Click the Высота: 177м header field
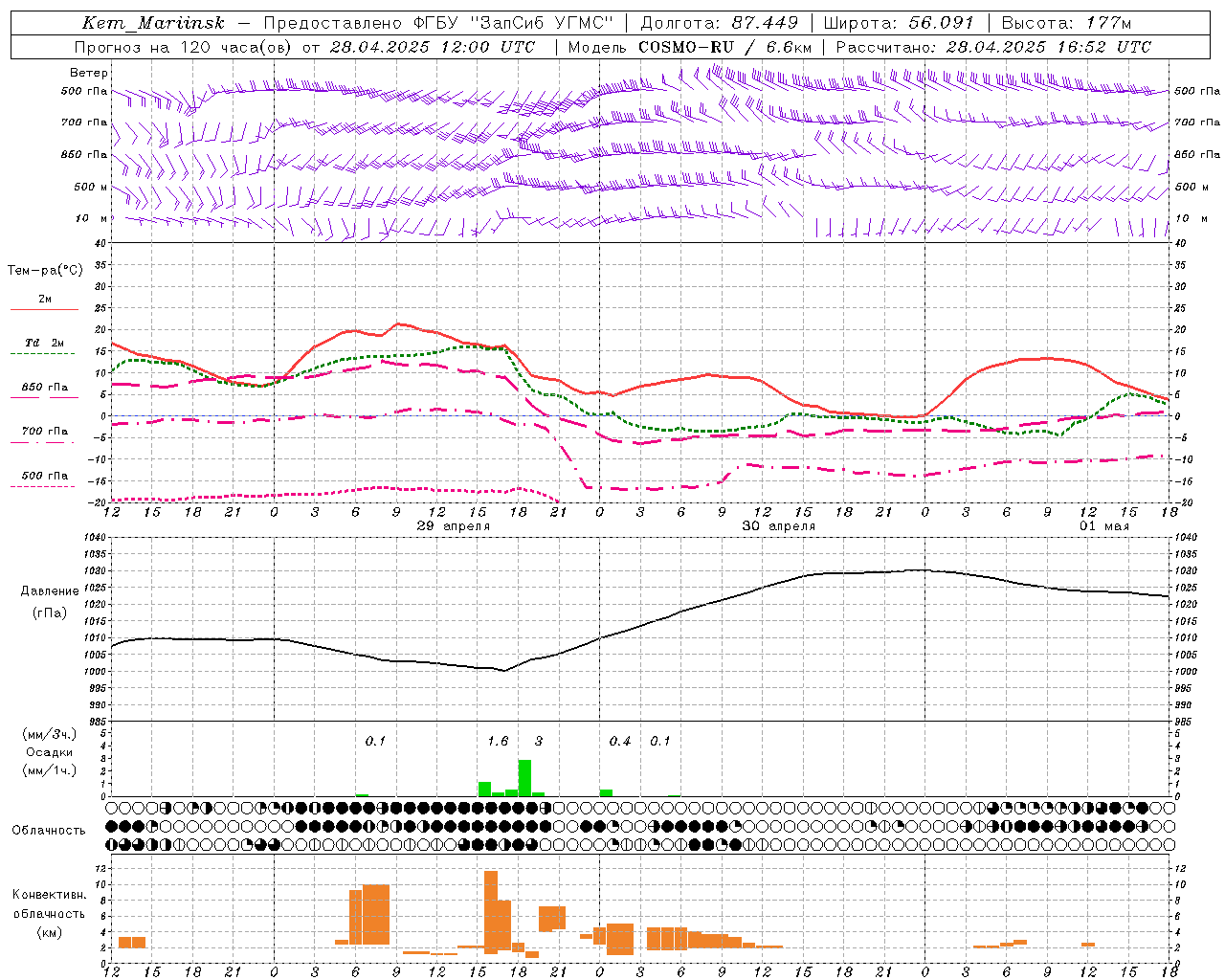Viewport: 1225px width, 980px height. coord(1067,23)
